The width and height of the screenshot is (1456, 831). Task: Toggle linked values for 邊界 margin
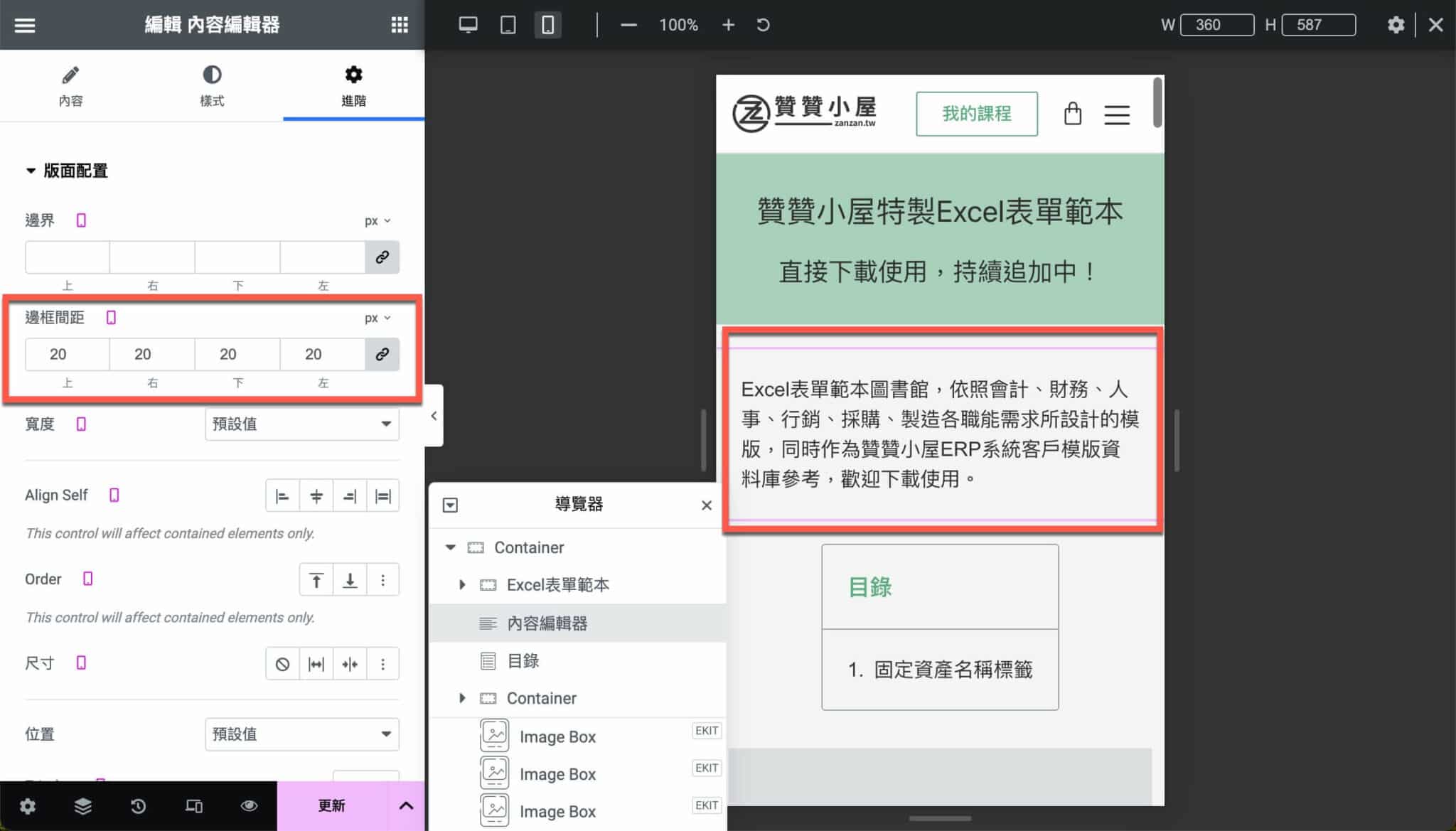coord(382,257)
